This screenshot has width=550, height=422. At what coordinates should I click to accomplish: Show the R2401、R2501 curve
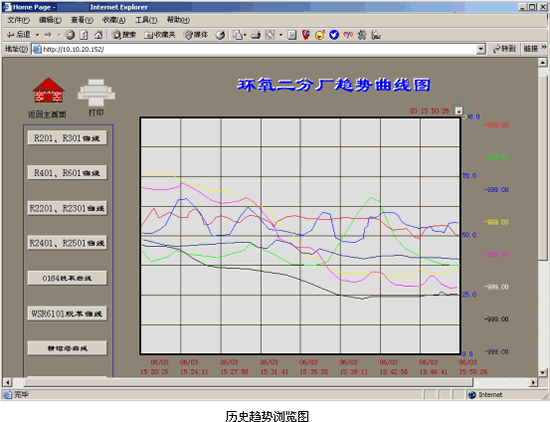(67, 243)
